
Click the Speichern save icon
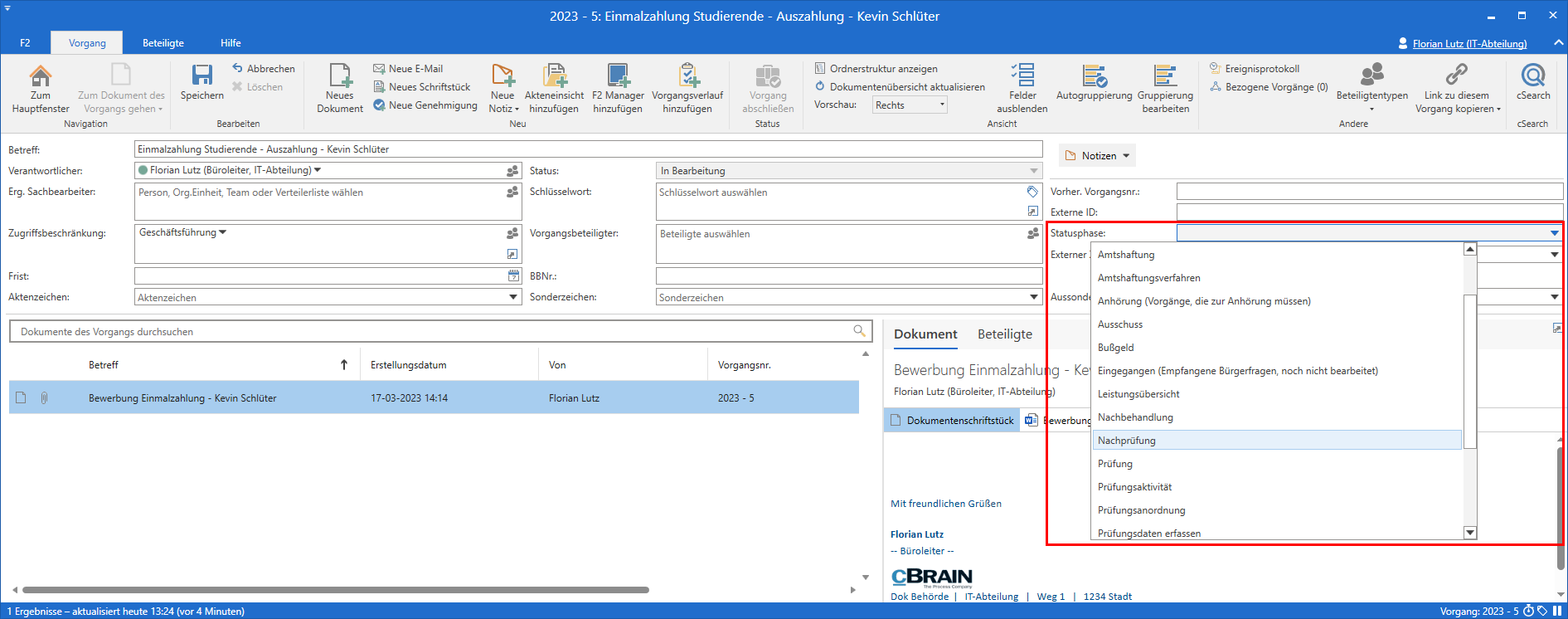(x=201, y=76)
